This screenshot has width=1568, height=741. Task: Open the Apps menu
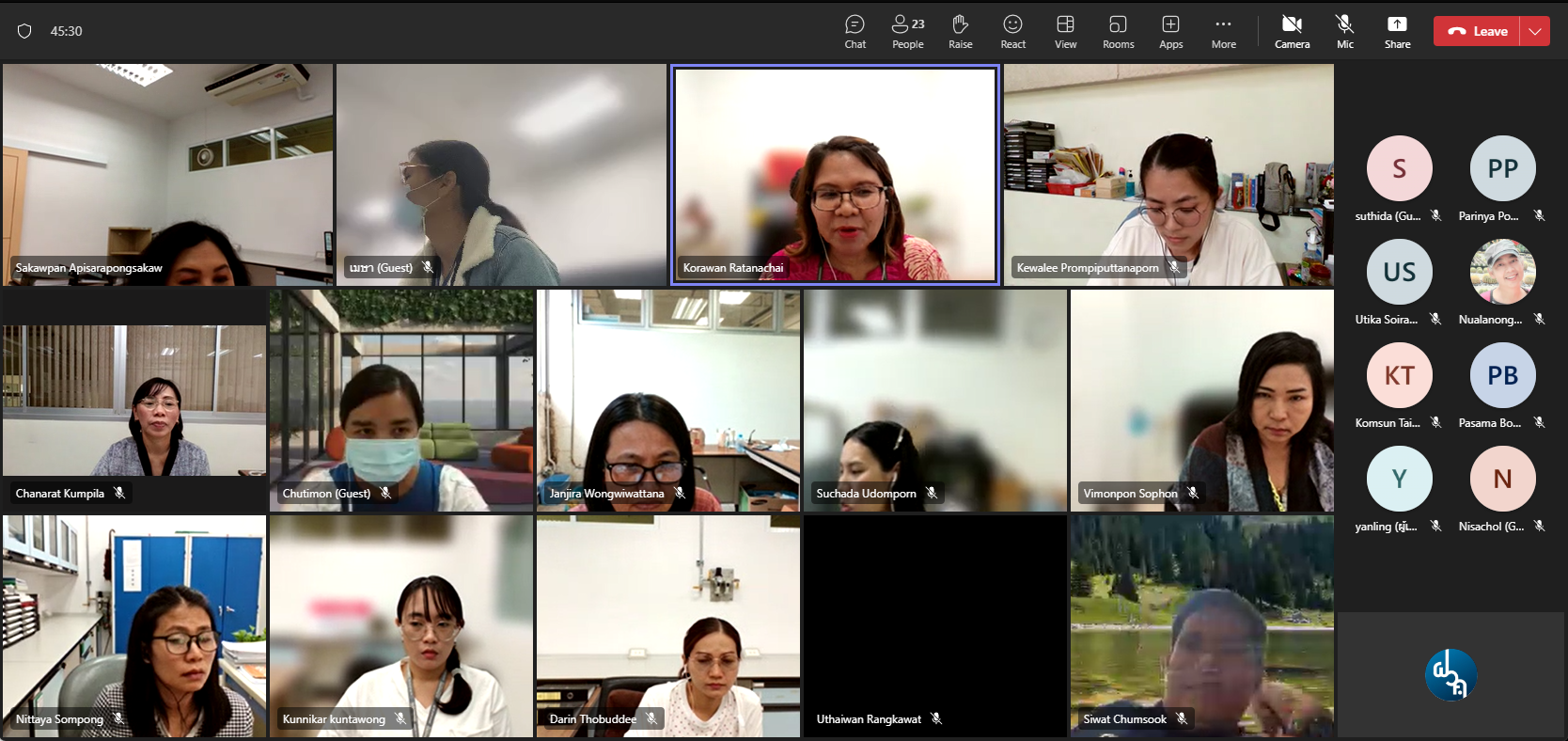pyautogui.click(x=1170, y=31)
